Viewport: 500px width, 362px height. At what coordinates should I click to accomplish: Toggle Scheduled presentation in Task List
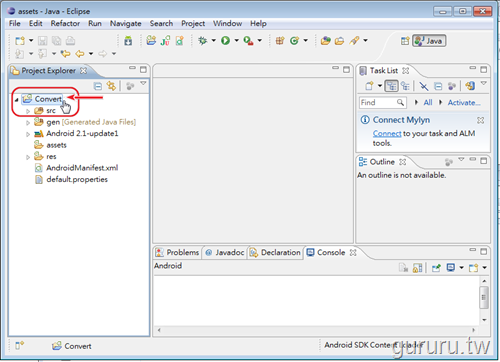coord(405,86)
